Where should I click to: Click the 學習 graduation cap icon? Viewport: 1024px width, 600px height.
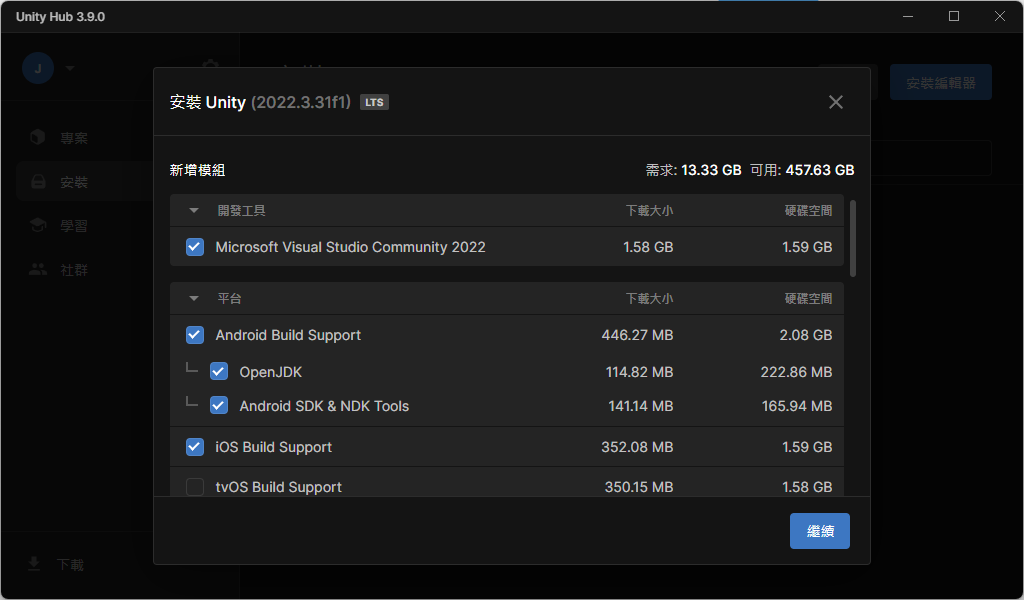click(x=38, y=225)
